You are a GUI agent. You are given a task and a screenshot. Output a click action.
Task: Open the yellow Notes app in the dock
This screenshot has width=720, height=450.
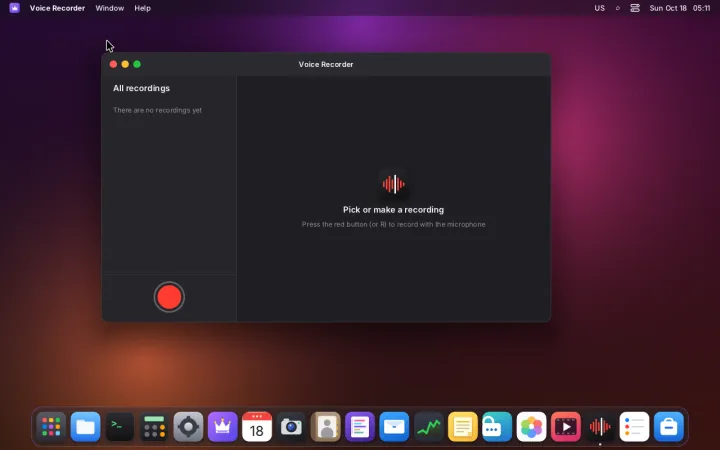[463, 427]
